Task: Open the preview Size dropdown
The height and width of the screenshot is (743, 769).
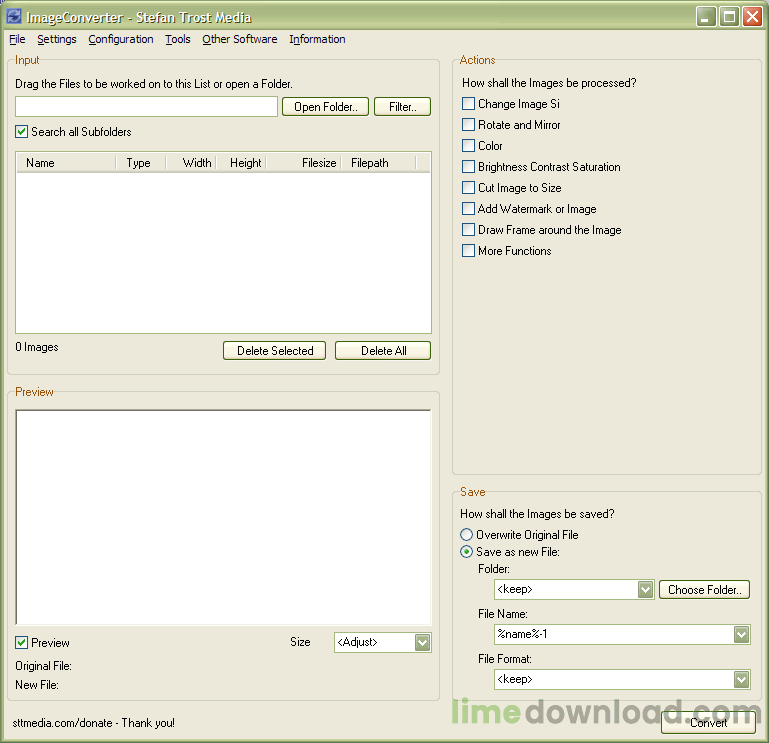Action: click(422, 642)
